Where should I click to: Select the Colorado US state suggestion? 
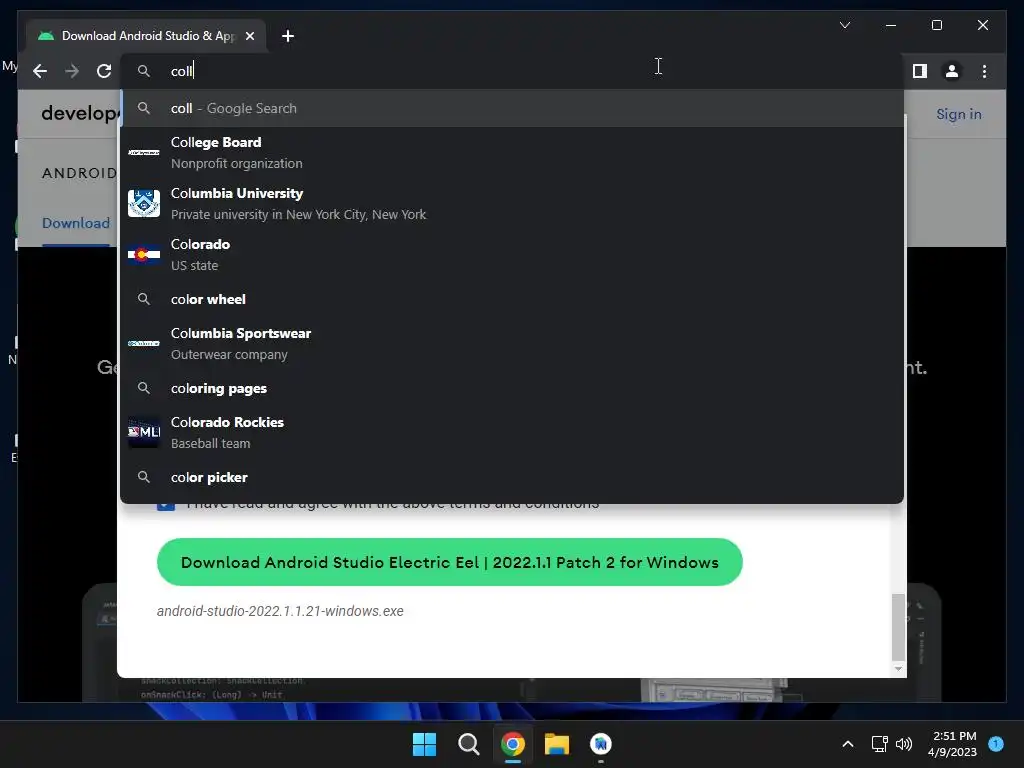click(x=513, y=254)
